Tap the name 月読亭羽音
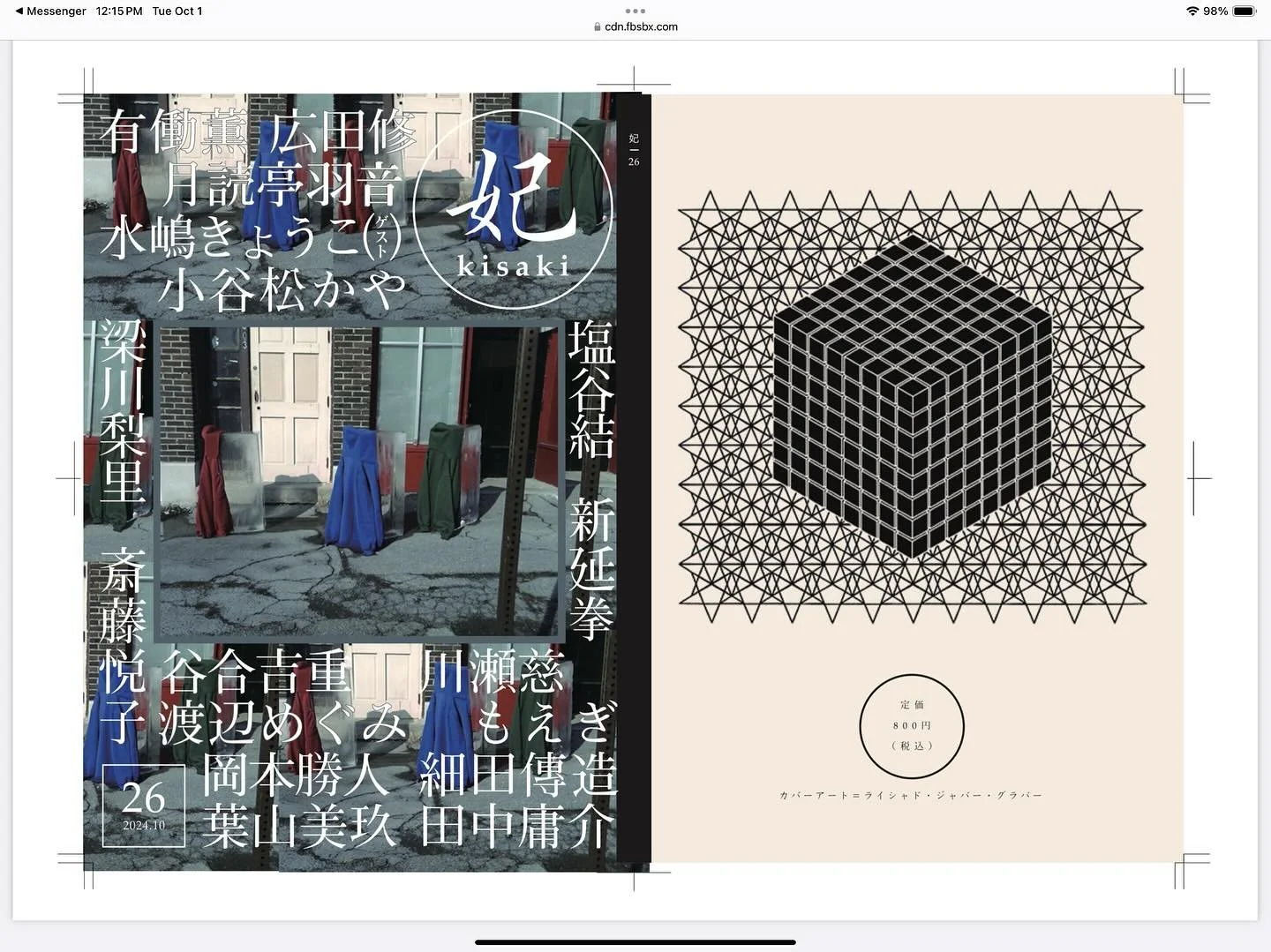 coord(282,184)
